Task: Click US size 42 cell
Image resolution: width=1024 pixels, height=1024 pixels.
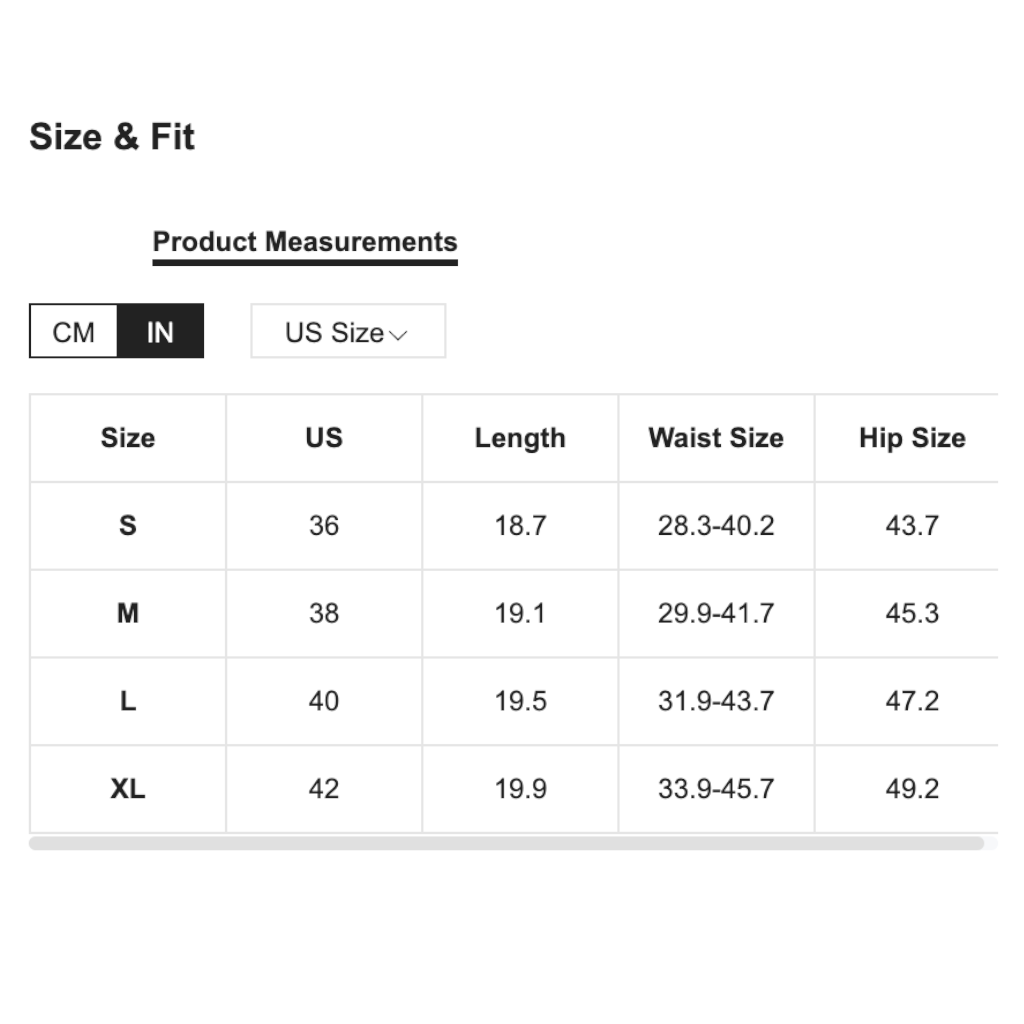Action: [323, 789]
